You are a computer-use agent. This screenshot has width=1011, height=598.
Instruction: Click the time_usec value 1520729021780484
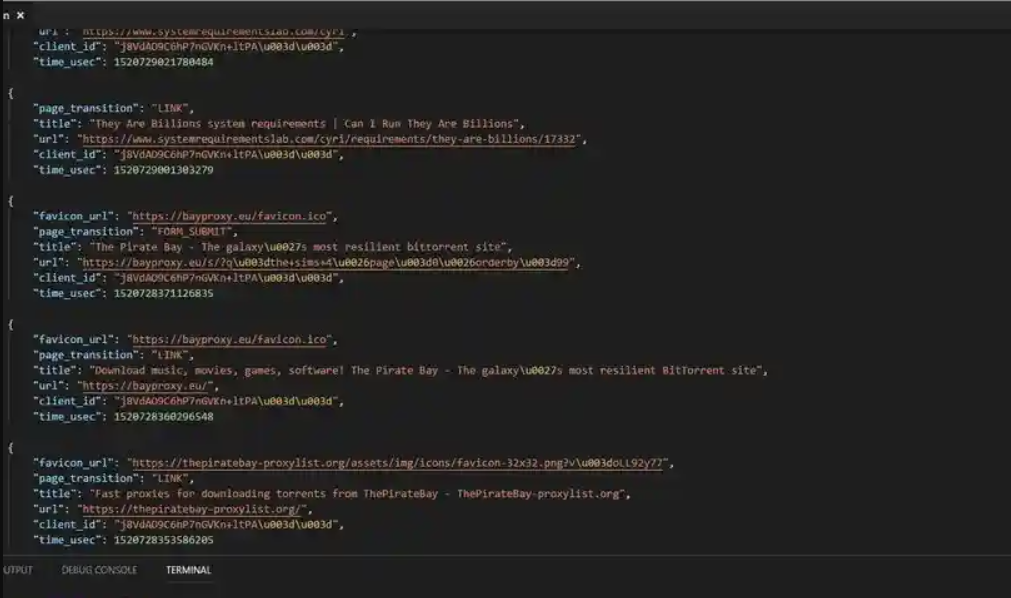163,62
